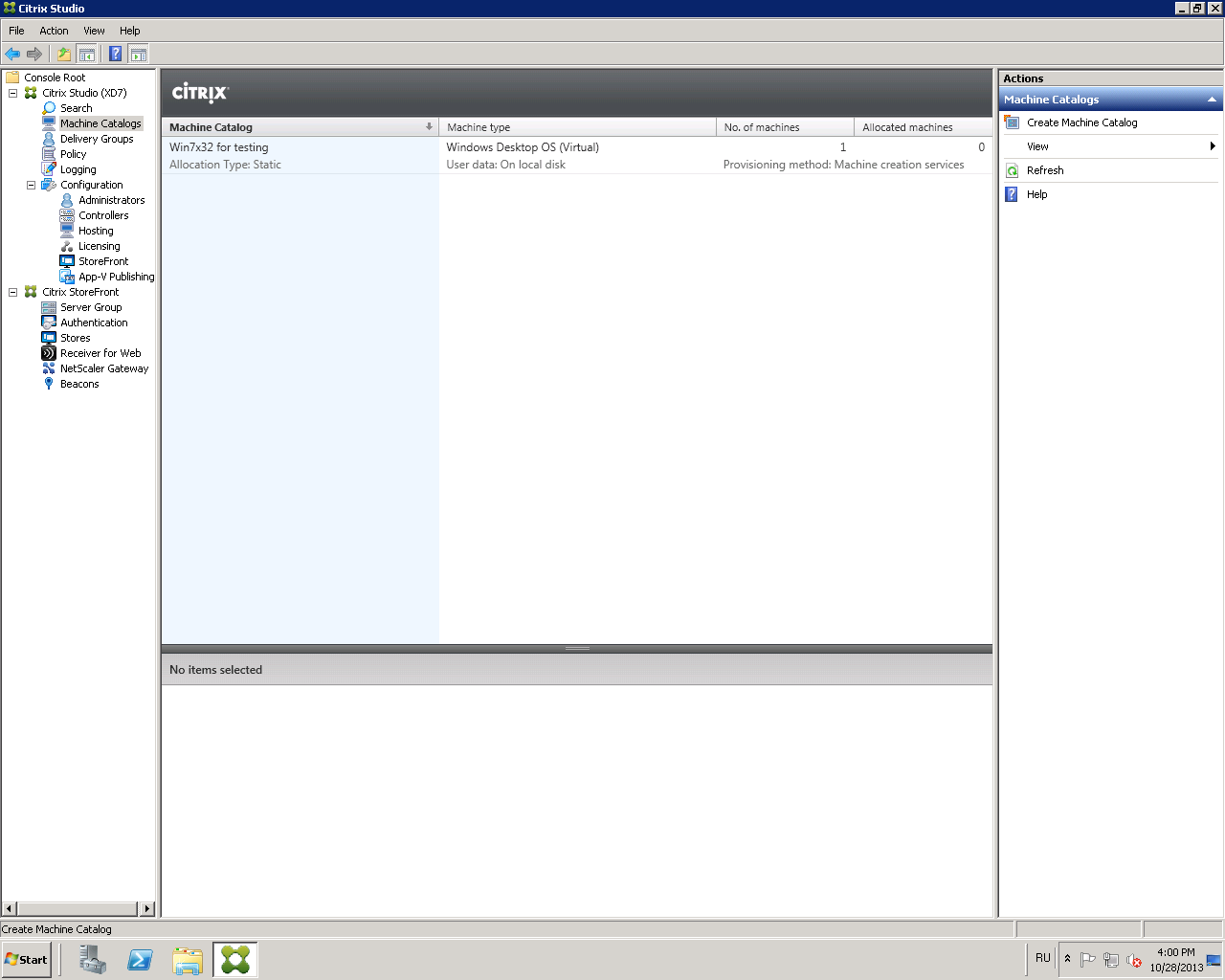Collapse the Machine Catalogs actions section
Image resolution: width=1225 pixels, height=980 pixels.
pyautogui.click(x=1212, y=100)
